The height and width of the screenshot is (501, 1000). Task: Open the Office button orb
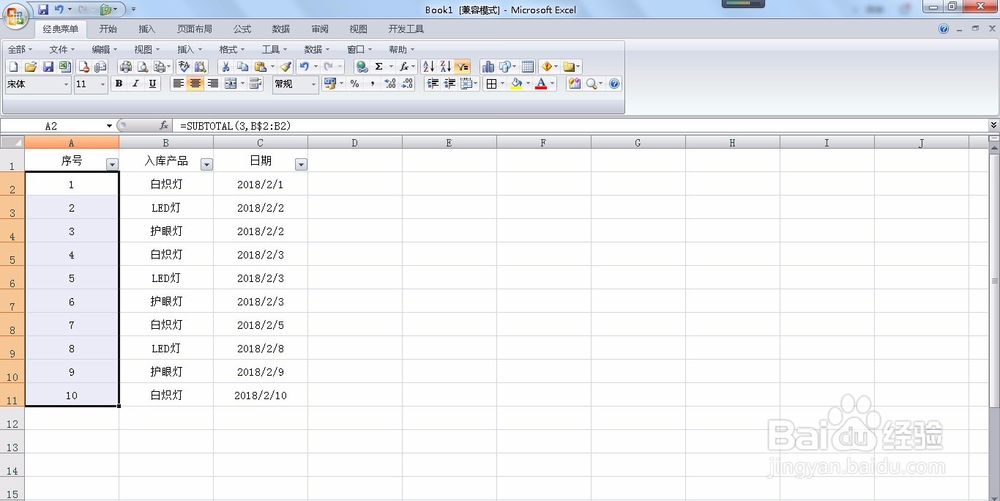(x=15, y=15)
